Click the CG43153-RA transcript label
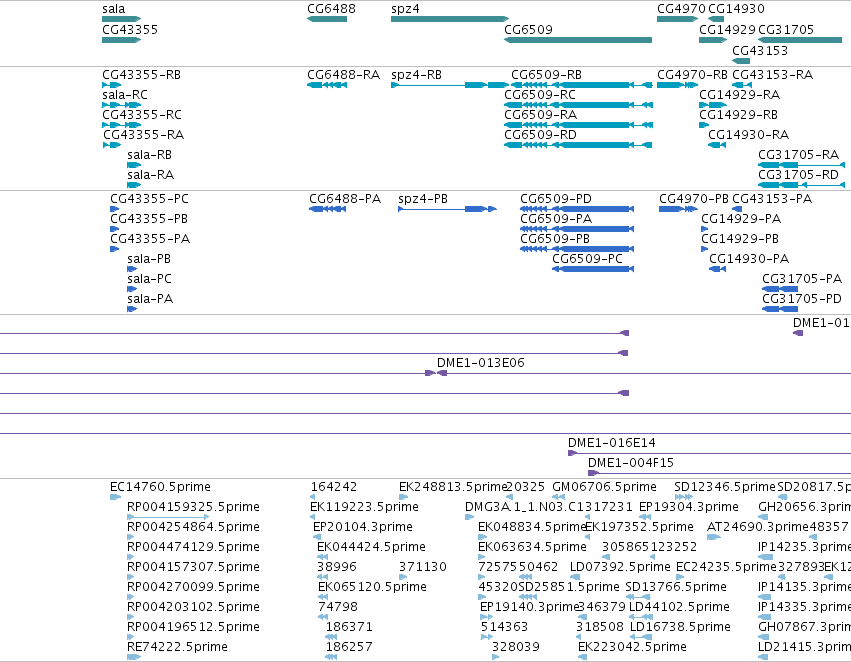Image resolution: width=851 pixels, height=662 pixels. tap(772, 74)
